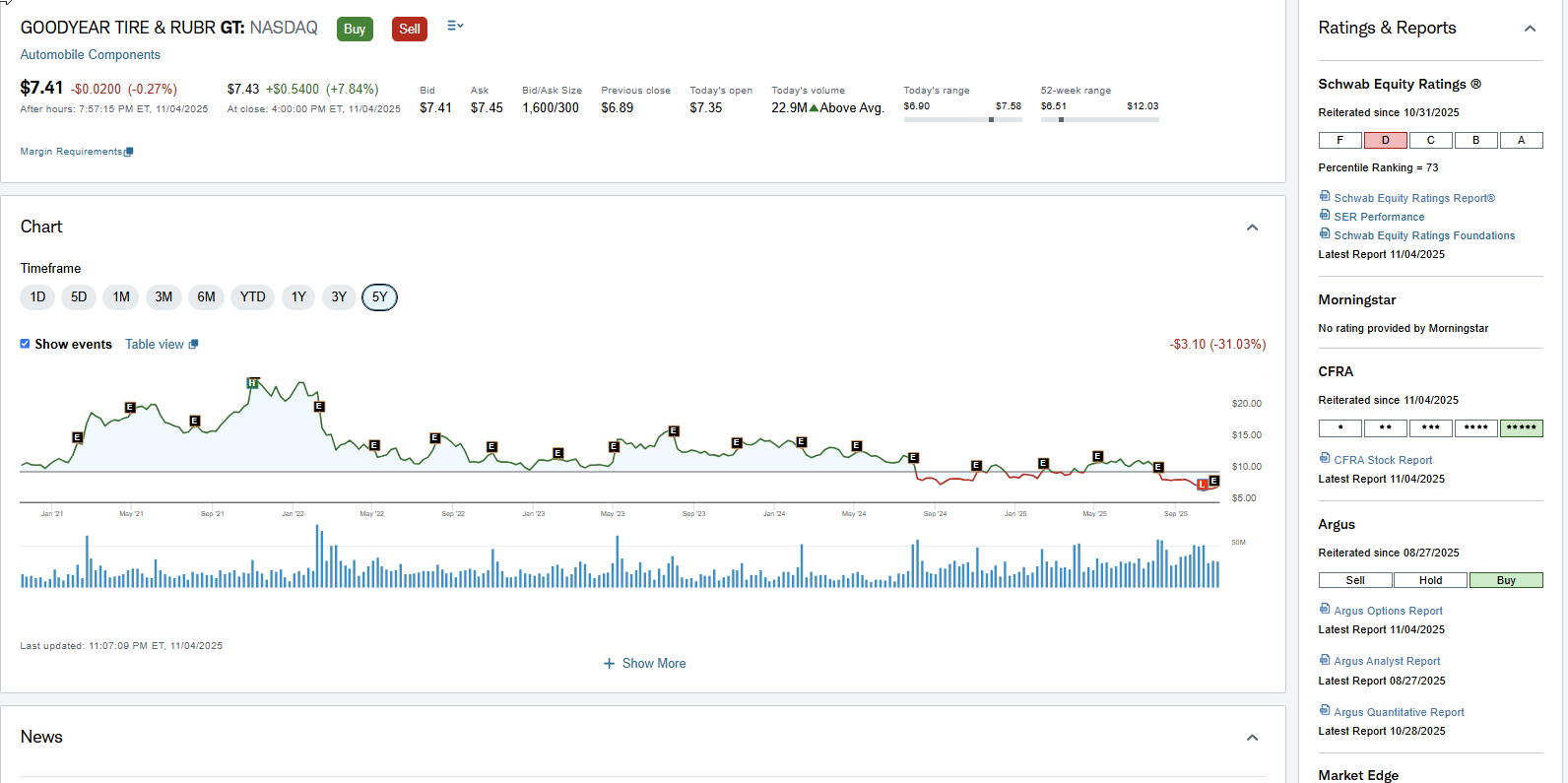Open the Automobile Components link
Viewport: 1568px width, 783px height.
[91, 55]
